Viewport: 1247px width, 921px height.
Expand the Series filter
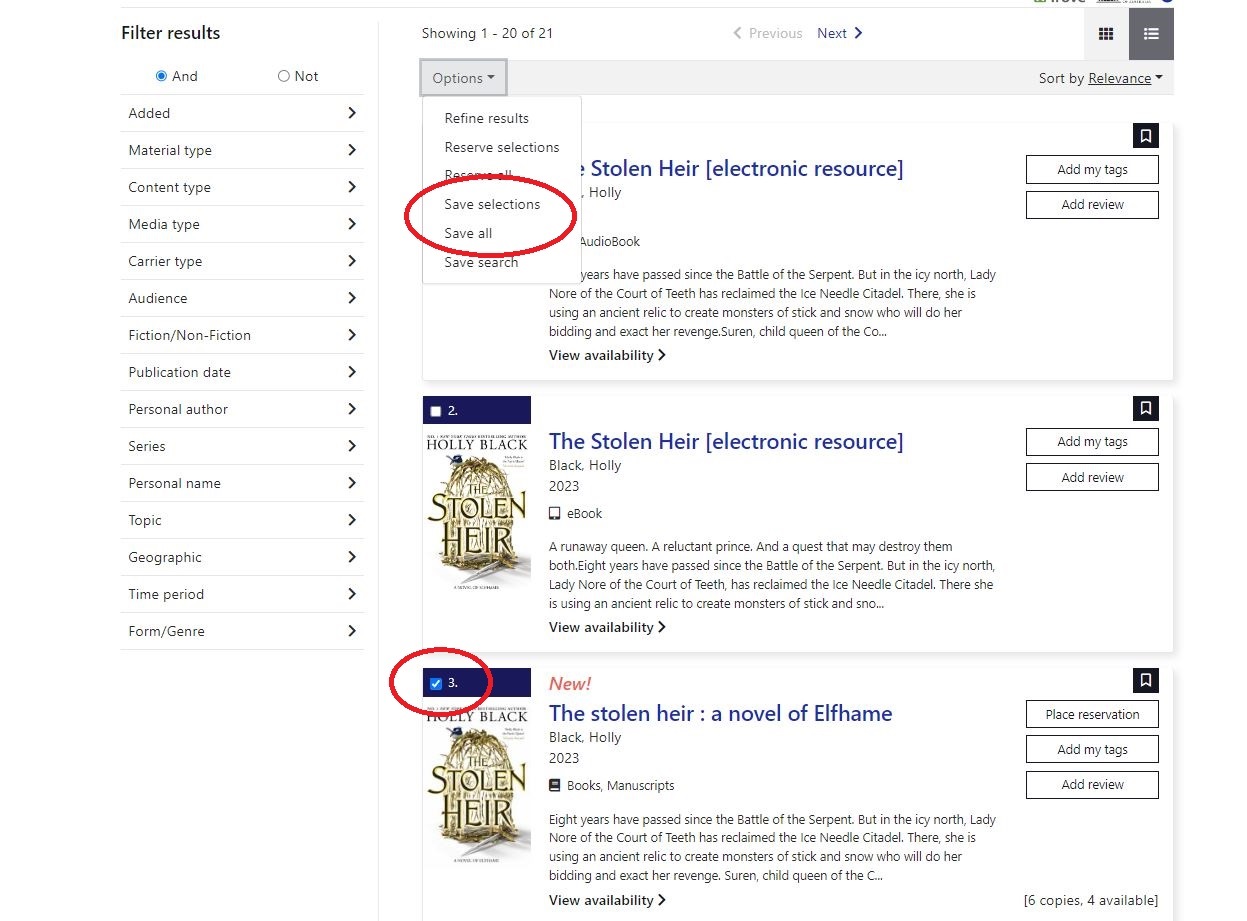pyautogui.click(x=242, y=446)
